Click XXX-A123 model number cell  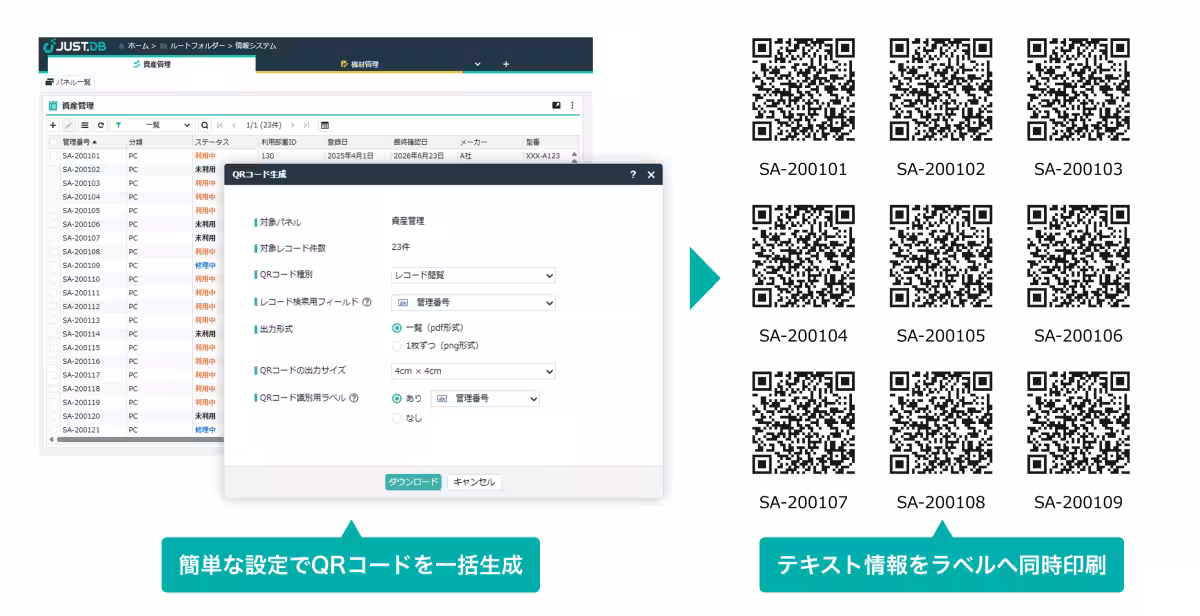[544, 156]
